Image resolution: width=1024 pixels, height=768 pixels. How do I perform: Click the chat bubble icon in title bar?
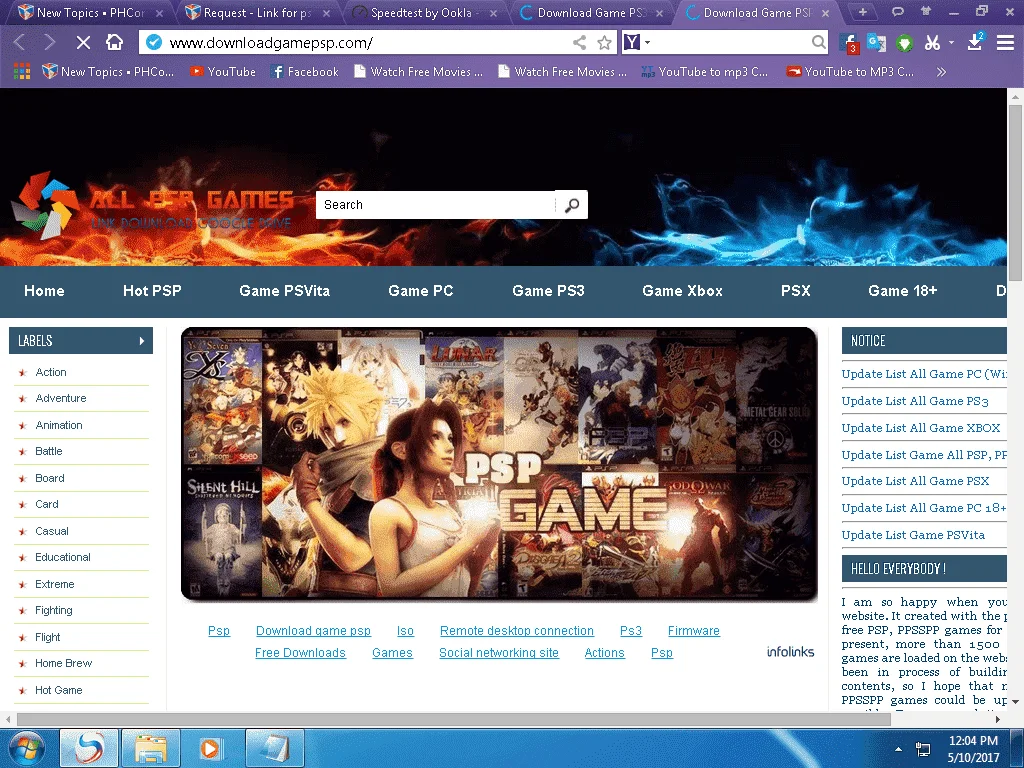(898, 11)
